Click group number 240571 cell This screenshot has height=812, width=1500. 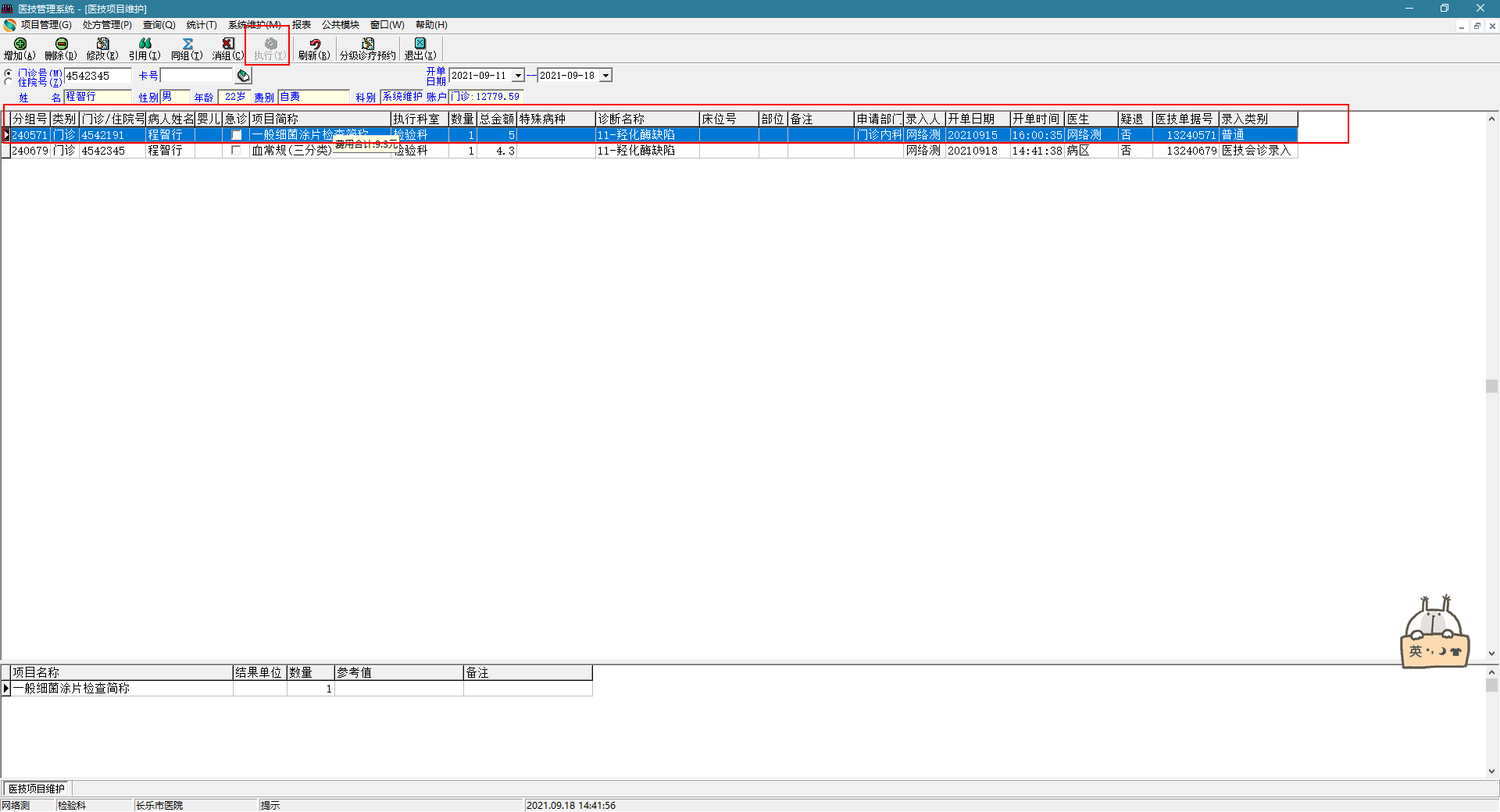[x=30, y=135]
